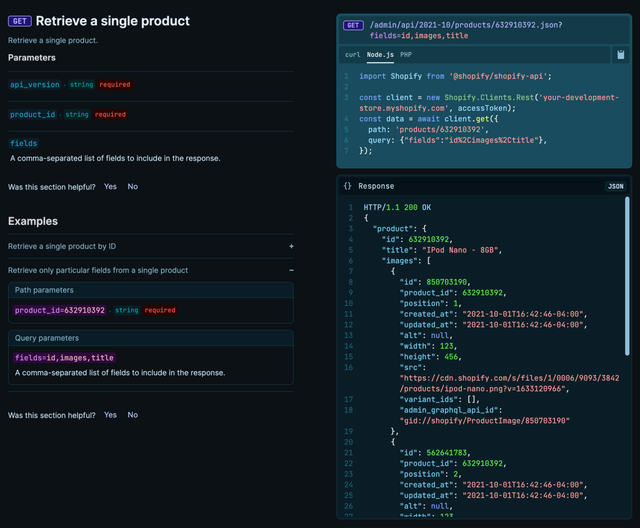The height and width of the screenshot is (528, 640).
Task: Click the string tag beside product_id=632910392
Action: [127, 311]
